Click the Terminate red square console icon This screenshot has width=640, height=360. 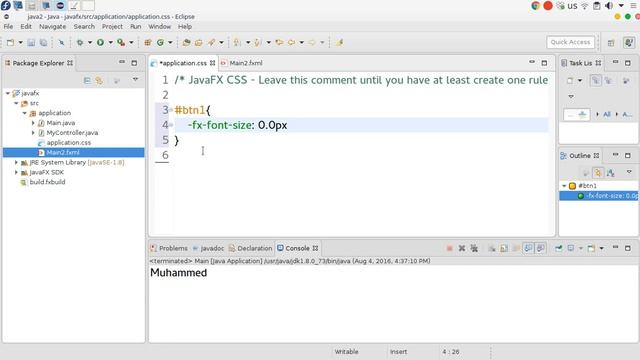pos(449,248)
